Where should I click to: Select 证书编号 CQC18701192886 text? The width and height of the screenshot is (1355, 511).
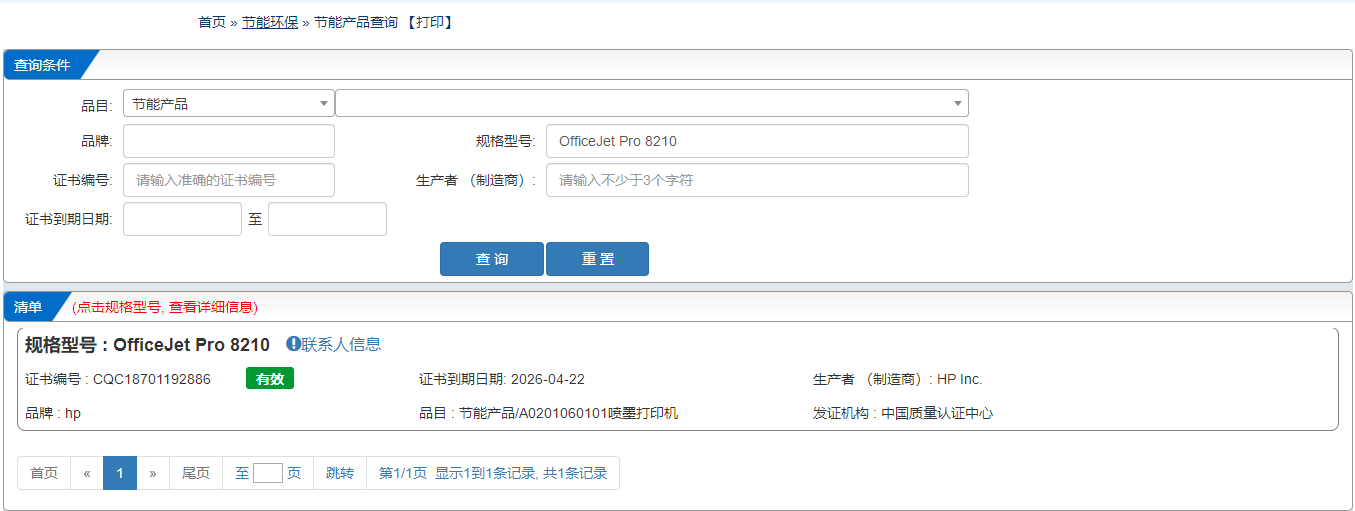(118, 379)
